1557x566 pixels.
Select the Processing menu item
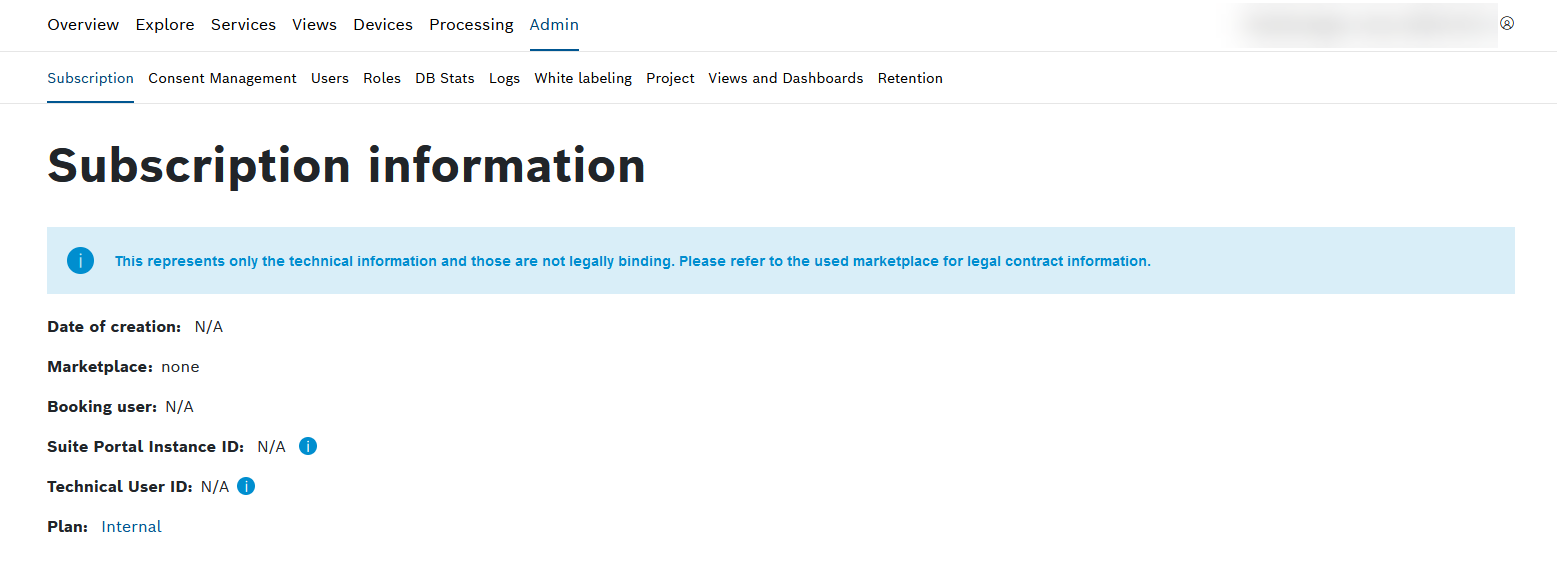471,25
